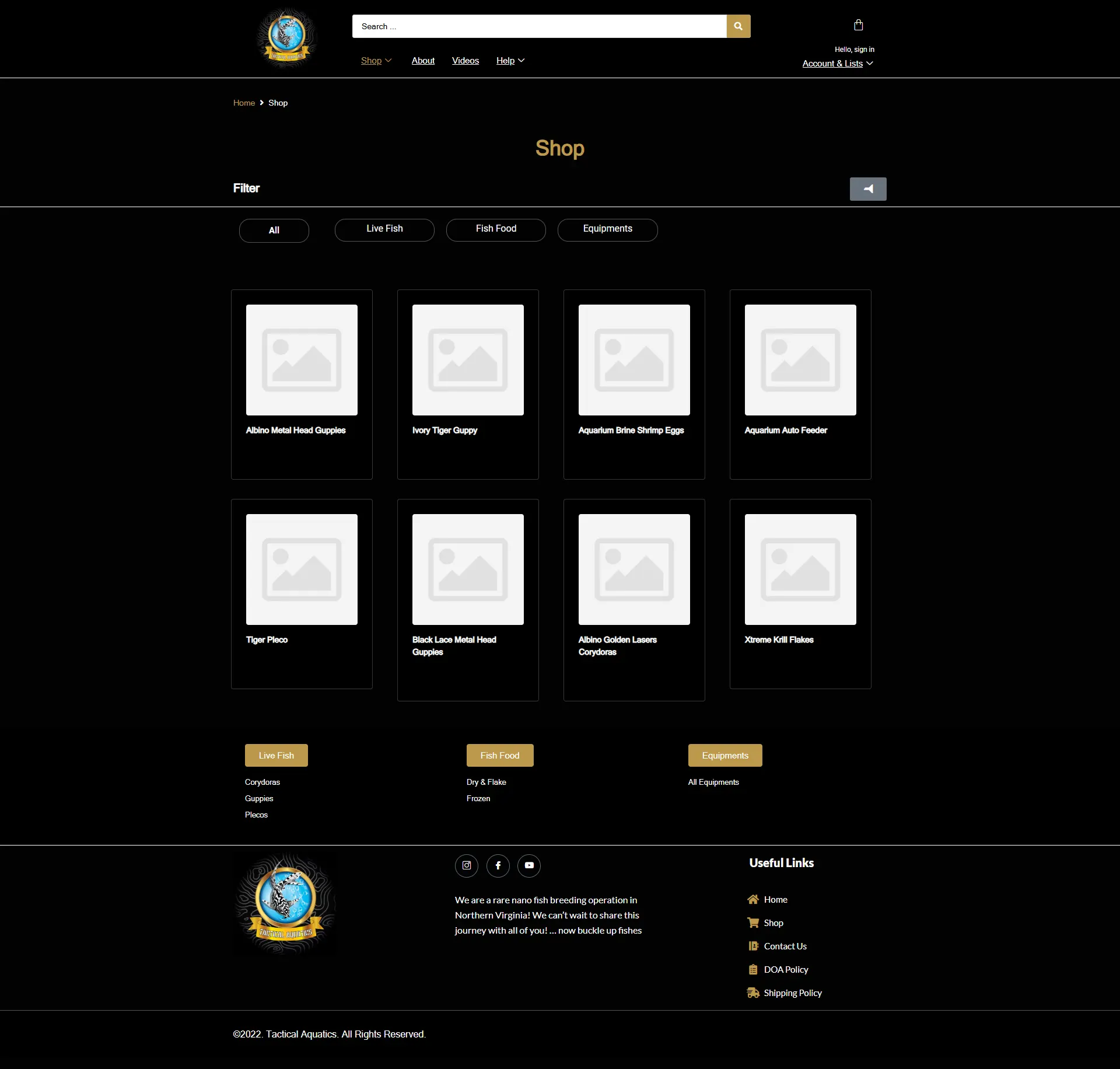Open the Corydoras category link
Screen dimensions: 1120x1069
tap(262, 782)
